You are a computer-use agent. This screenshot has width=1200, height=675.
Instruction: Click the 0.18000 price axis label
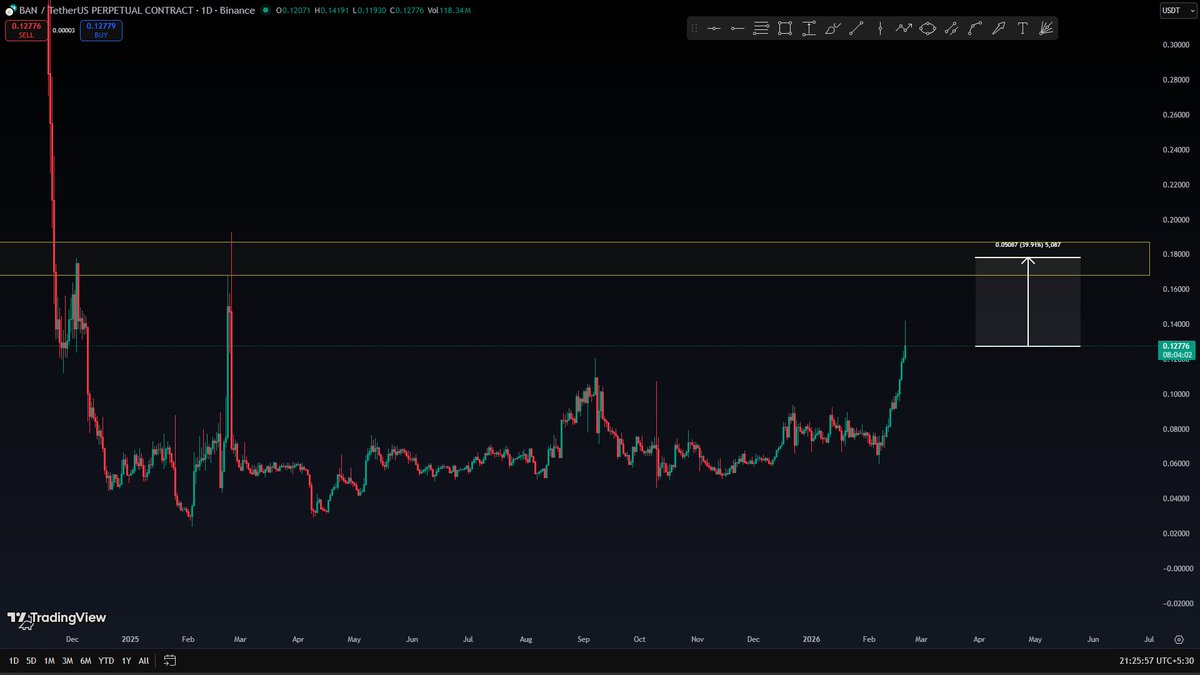click(x=1174, y=255)
